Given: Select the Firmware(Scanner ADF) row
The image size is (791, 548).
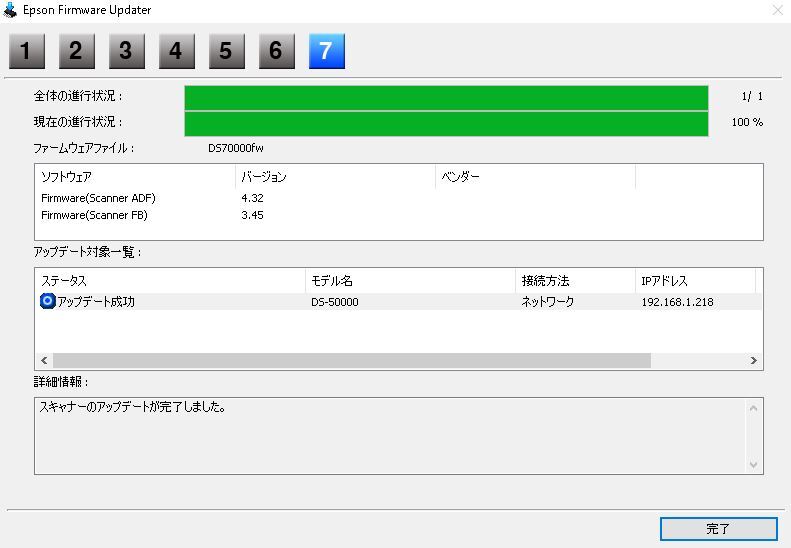Looking at the screenshot, I should (x=399, y=198).
